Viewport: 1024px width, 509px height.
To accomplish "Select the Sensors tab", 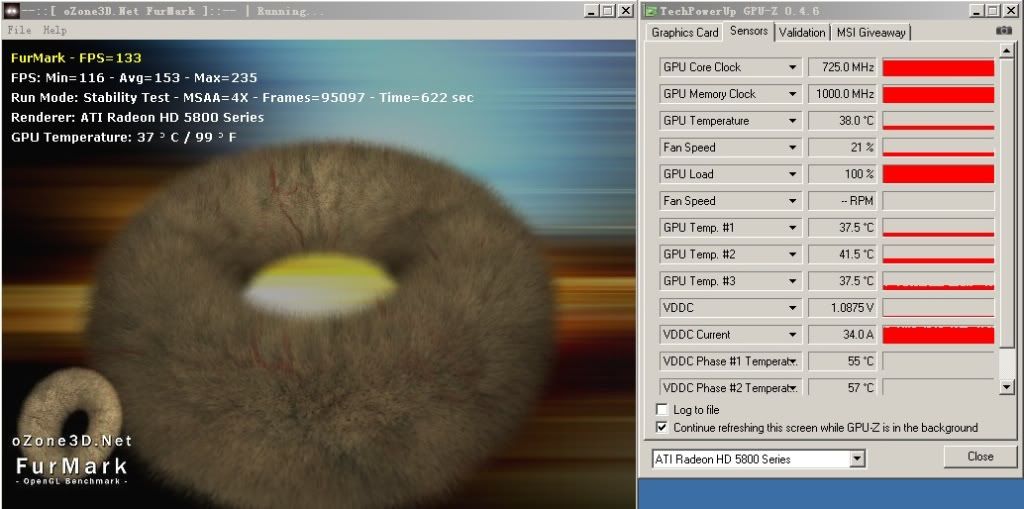I will click(748, 31).
